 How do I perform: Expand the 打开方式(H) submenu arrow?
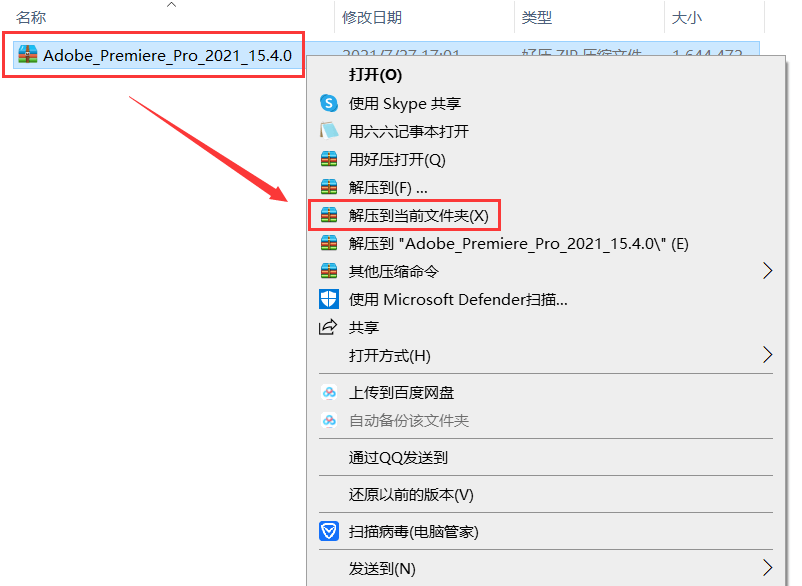point(767,354)
